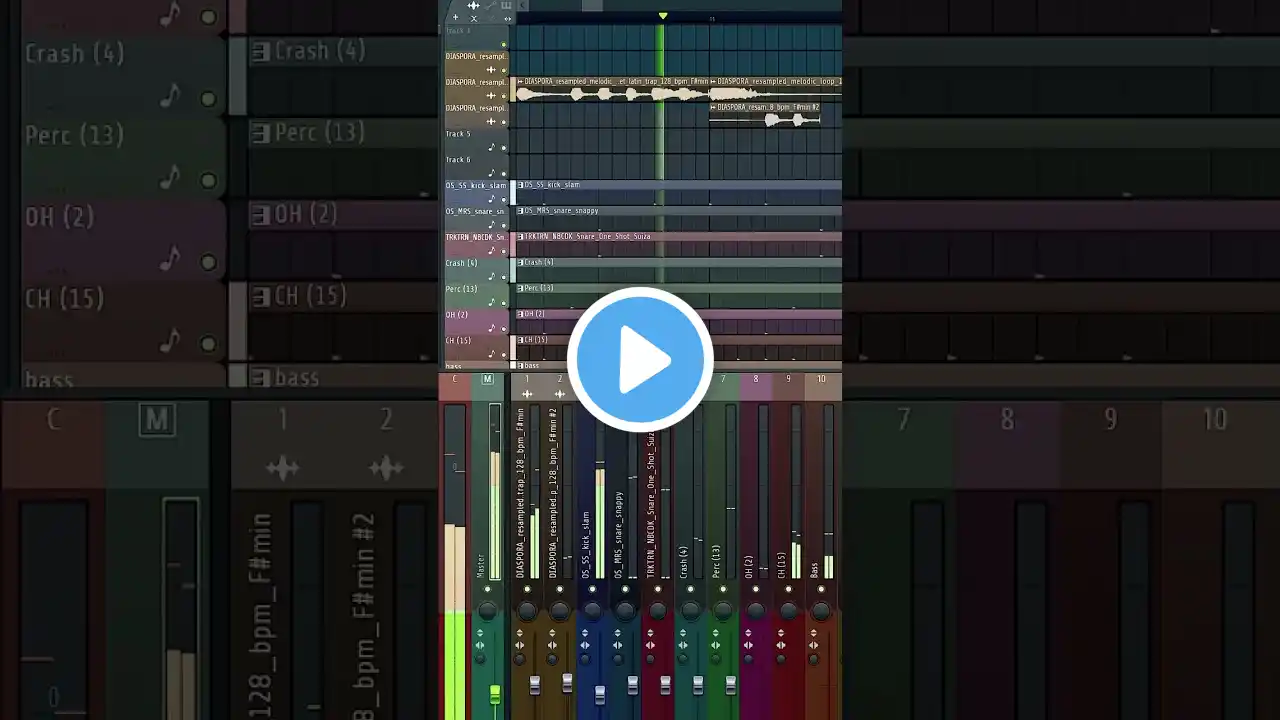Toggle Master mixer track mute LED
Viewport: 1280px width, 720px height.
click(487, 589)
